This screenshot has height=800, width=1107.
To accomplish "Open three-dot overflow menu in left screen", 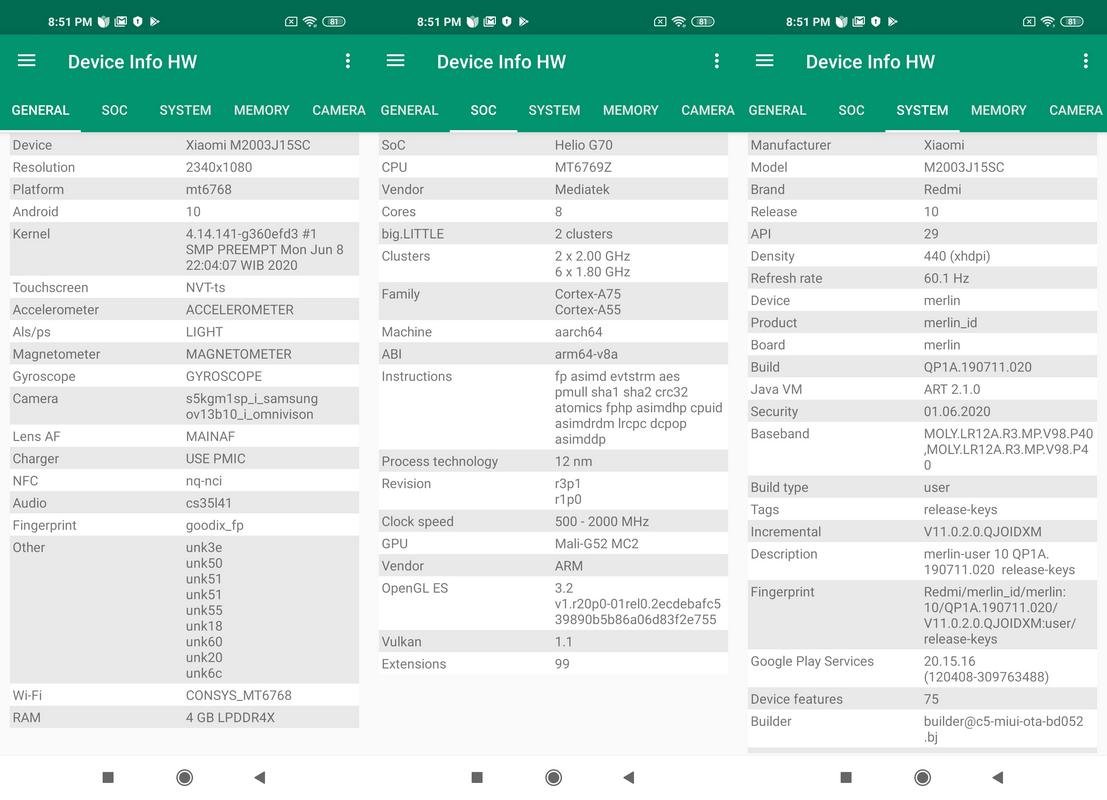I will tap(347, 61).
